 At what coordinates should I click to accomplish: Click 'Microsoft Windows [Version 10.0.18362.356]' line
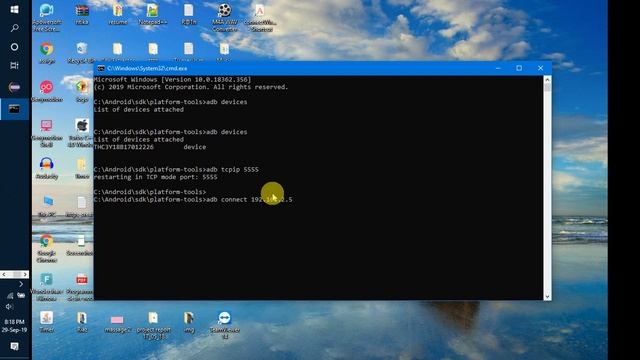[172, 80]
